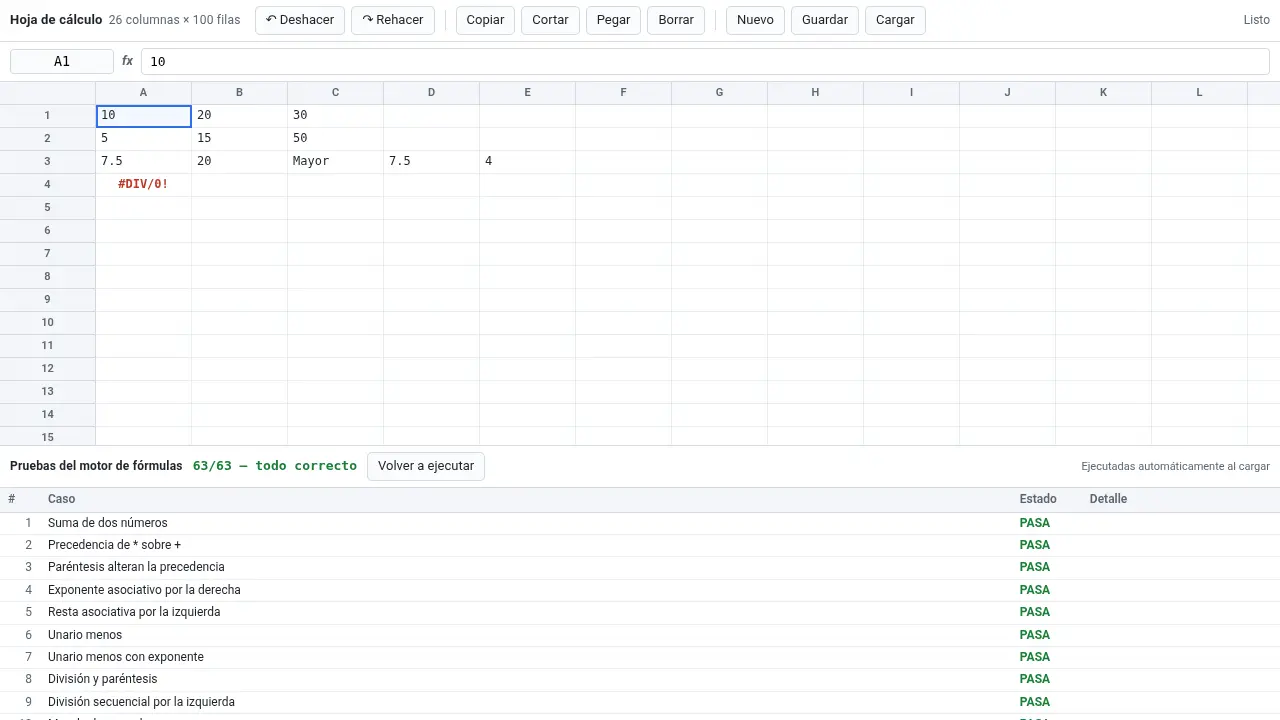Select cell C2 containing 50
The image size is (1280, 720).
(x=336, y=139)
